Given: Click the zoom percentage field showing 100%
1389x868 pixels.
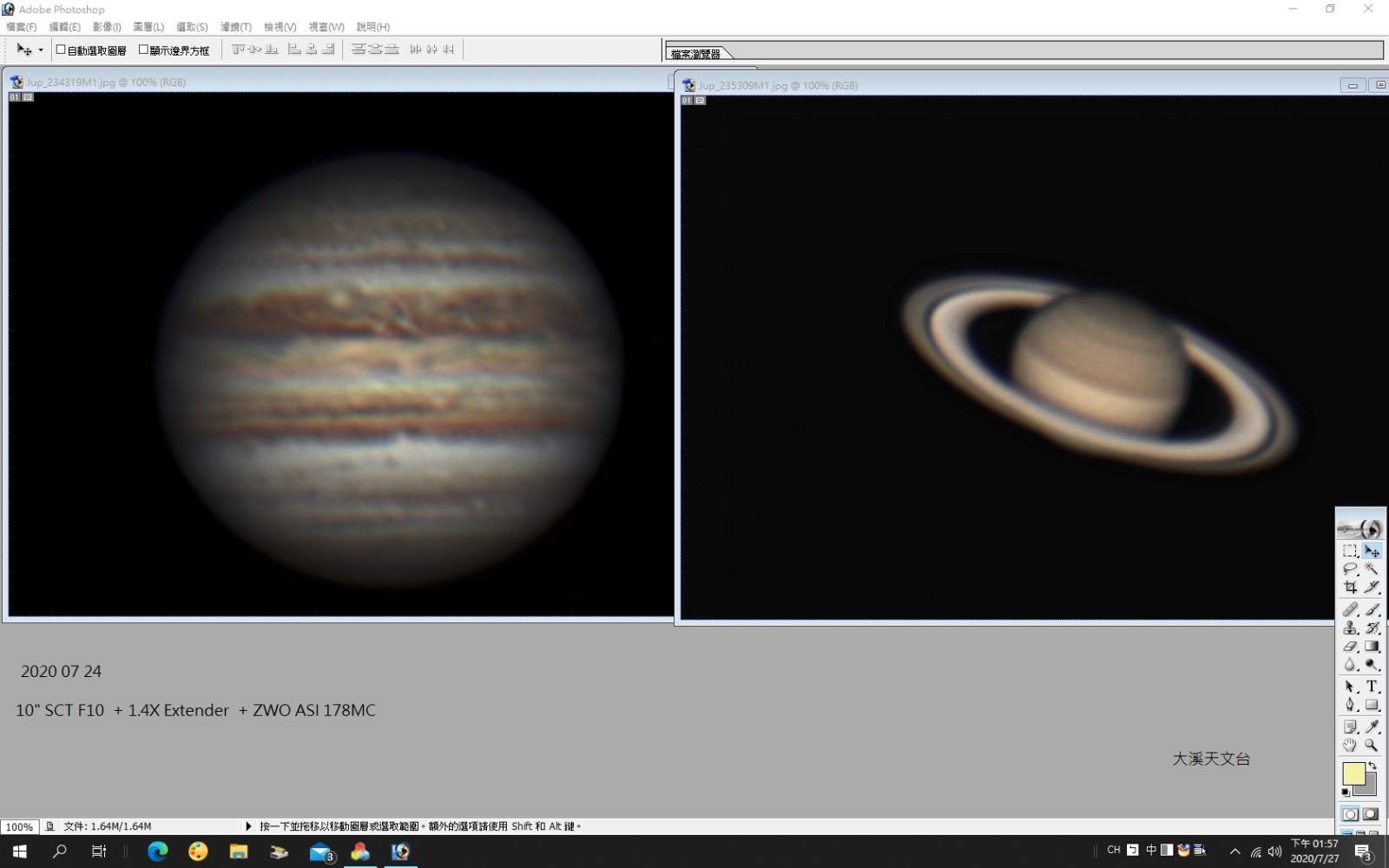Looking at the screenshot, I should 19,827.
